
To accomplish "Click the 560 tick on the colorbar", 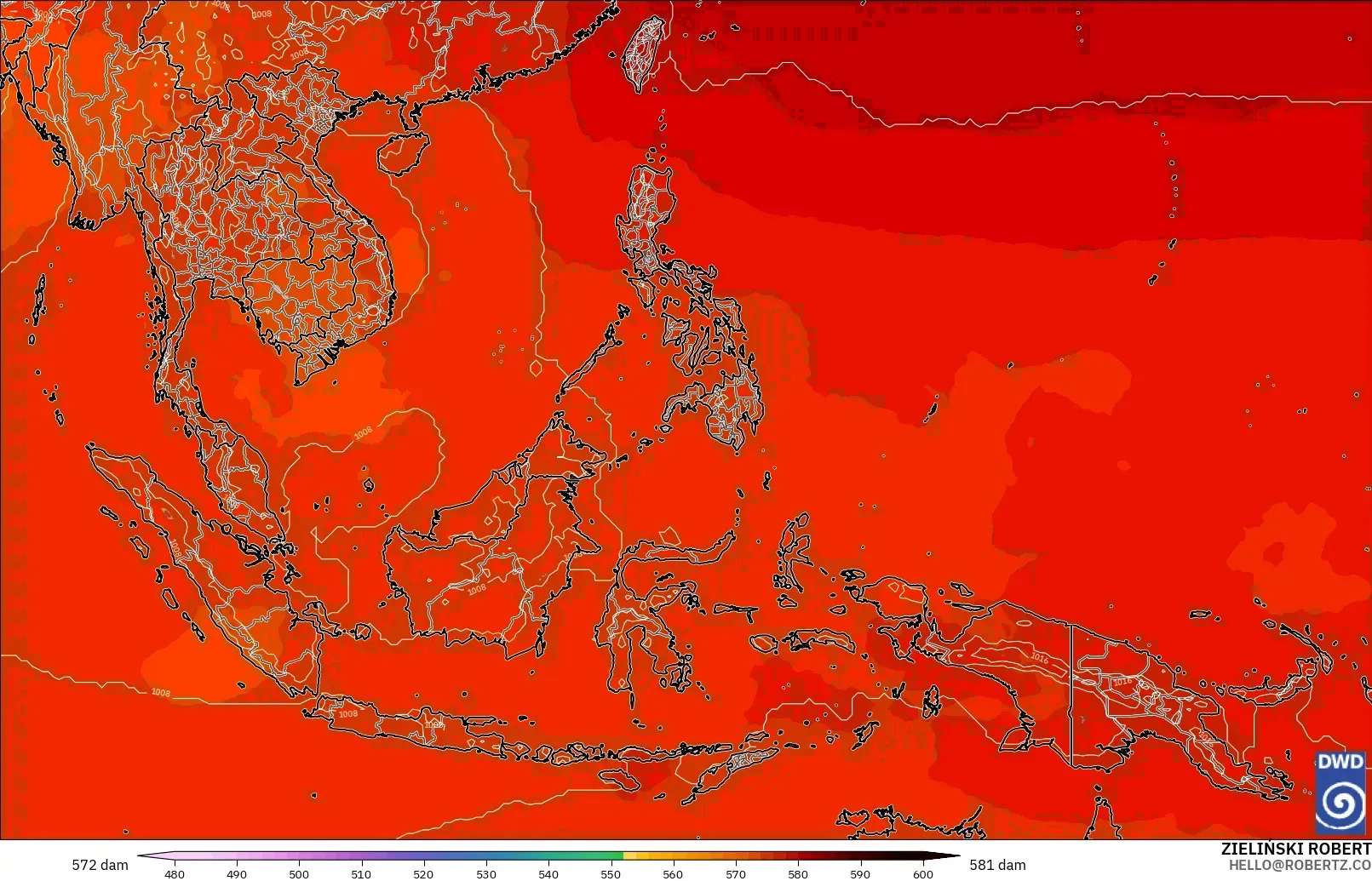I will click(673, 874).
